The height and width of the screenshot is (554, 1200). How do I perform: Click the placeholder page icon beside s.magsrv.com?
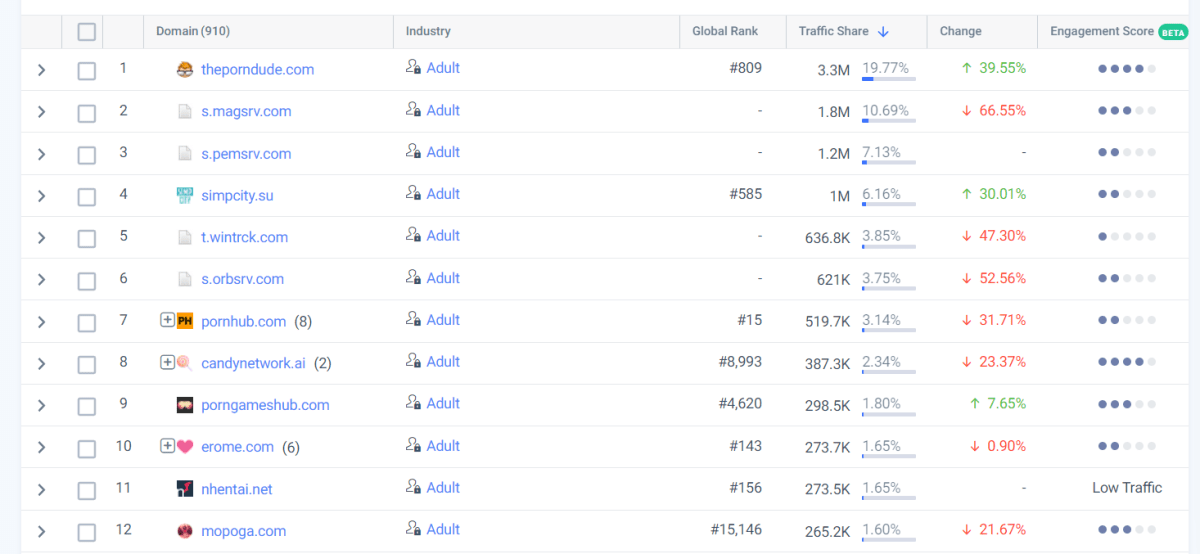[x=184, y=111]
